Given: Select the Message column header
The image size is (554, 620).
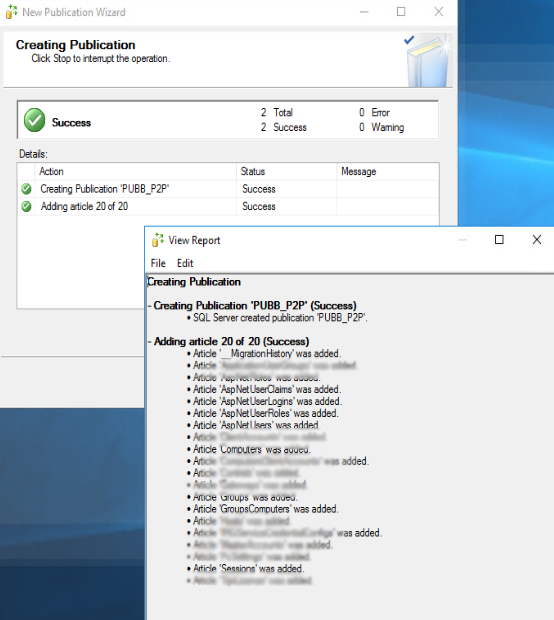Looking at the screenshot, I should pos(388,172).
